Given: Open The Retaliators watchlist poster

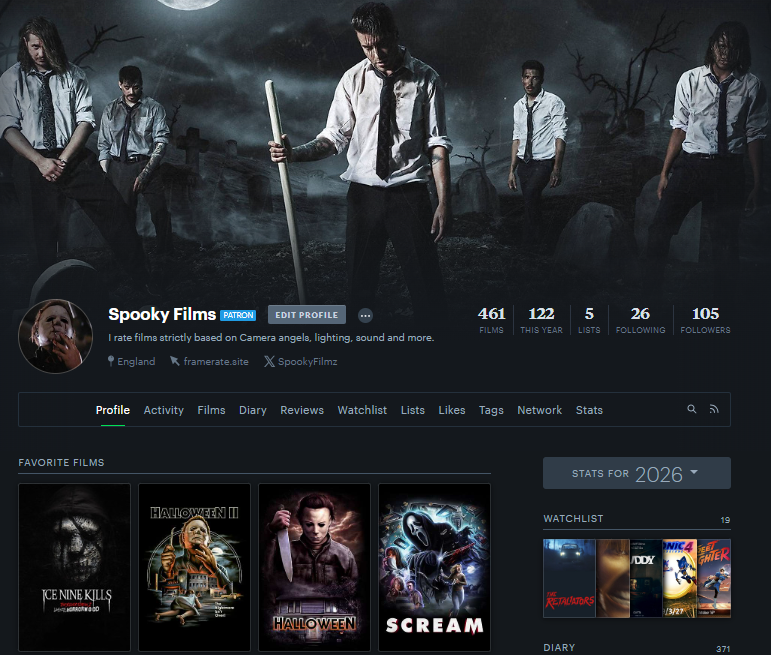Looking at the screenshot, I should [569, 578].
